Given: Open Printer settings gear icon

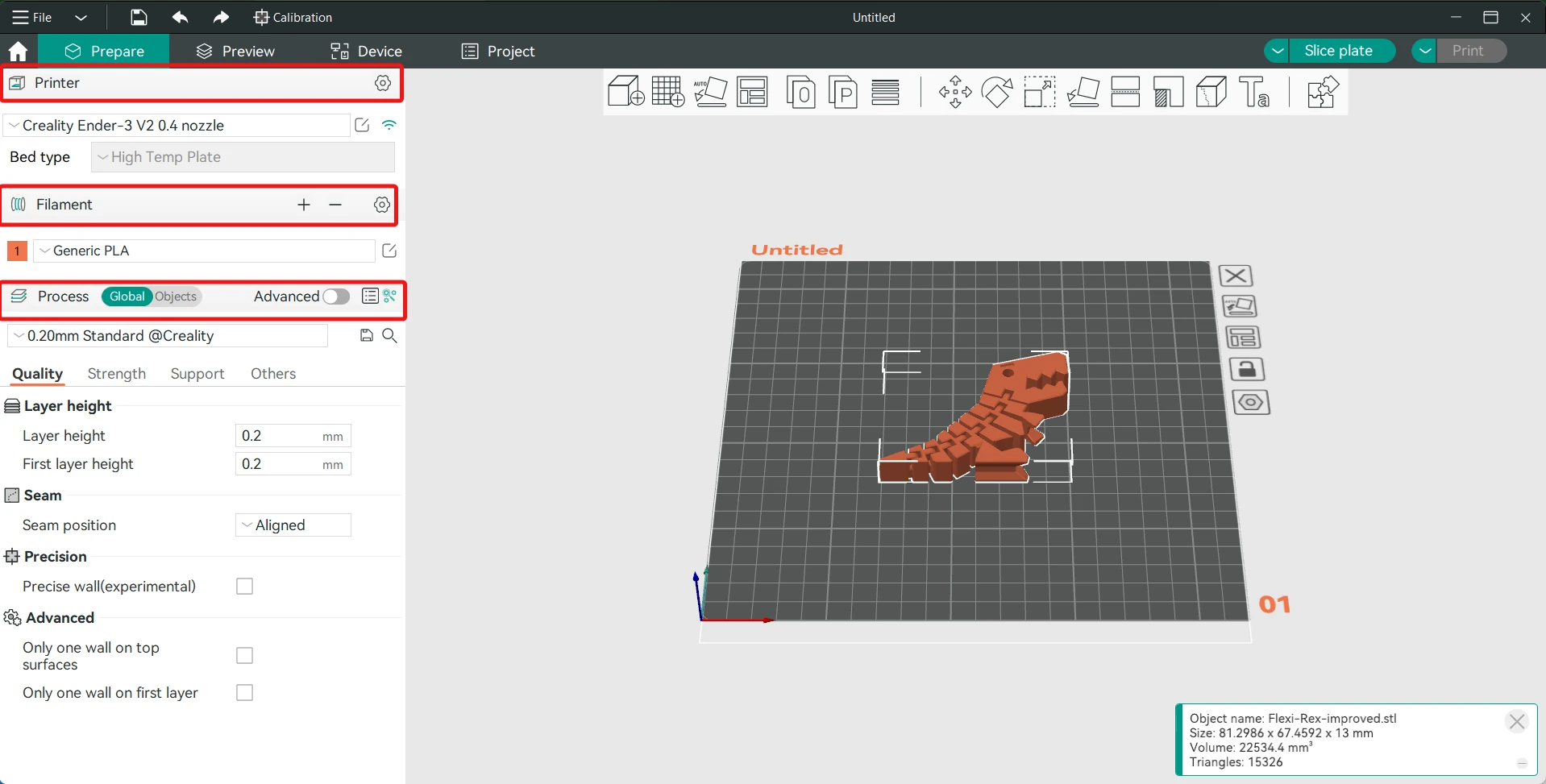Looking at the screenshot, I should pos(383,83).
